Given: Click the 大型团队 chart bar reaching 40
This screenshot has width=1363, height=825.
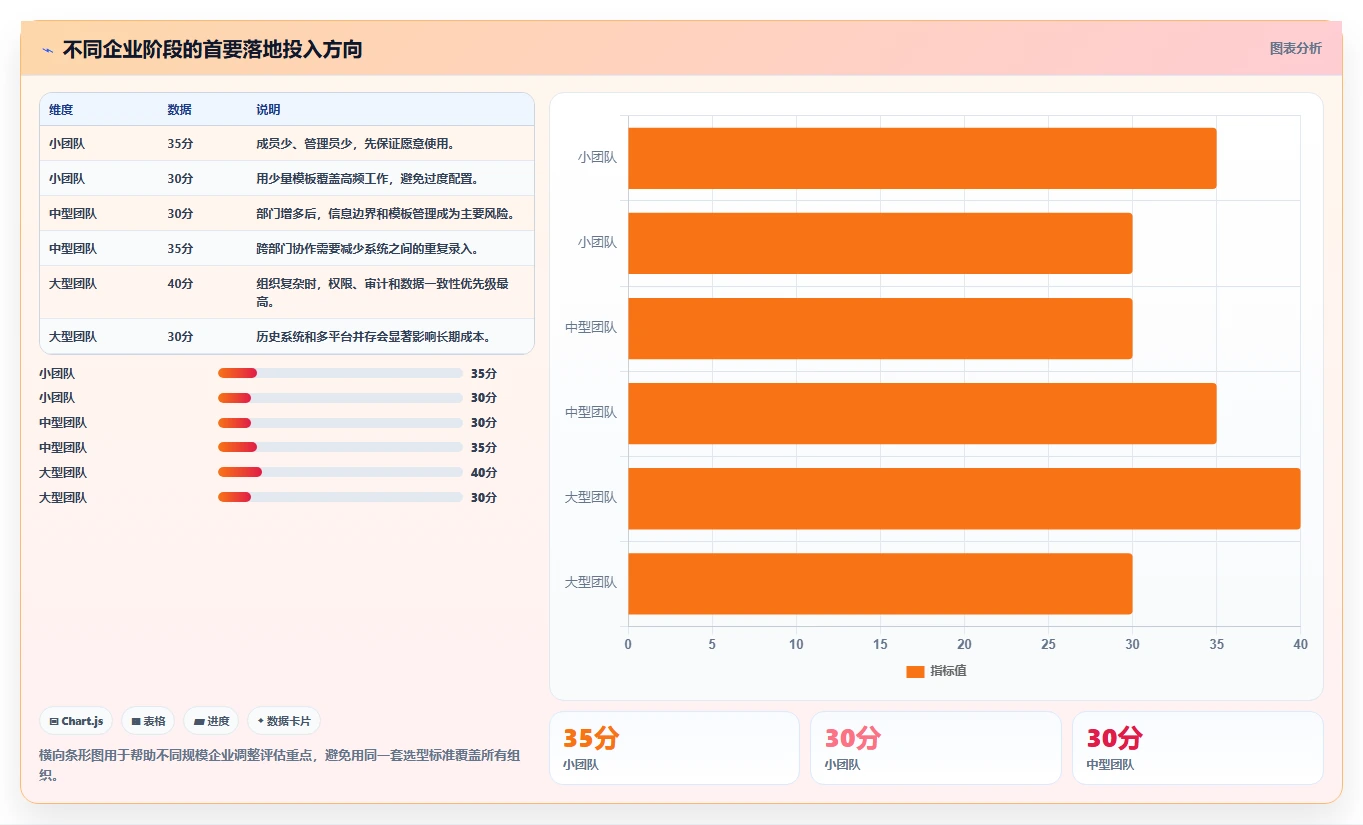Looking at the screenshot, I should pyautogui.click(x=964, y=498).
